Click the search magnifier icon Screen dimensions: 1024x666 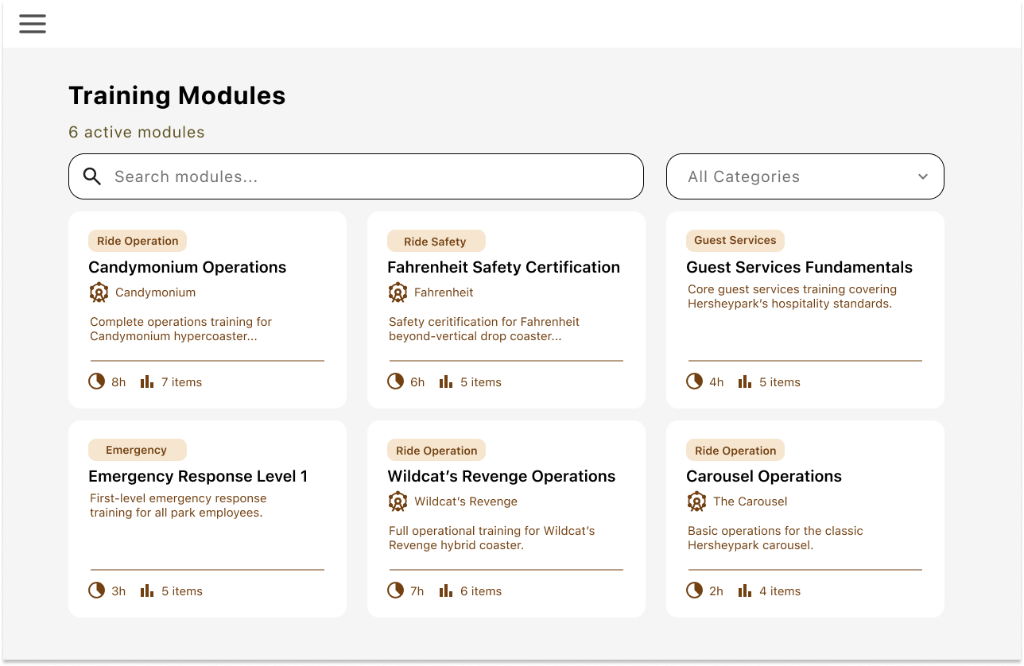(x=92, y=176)
